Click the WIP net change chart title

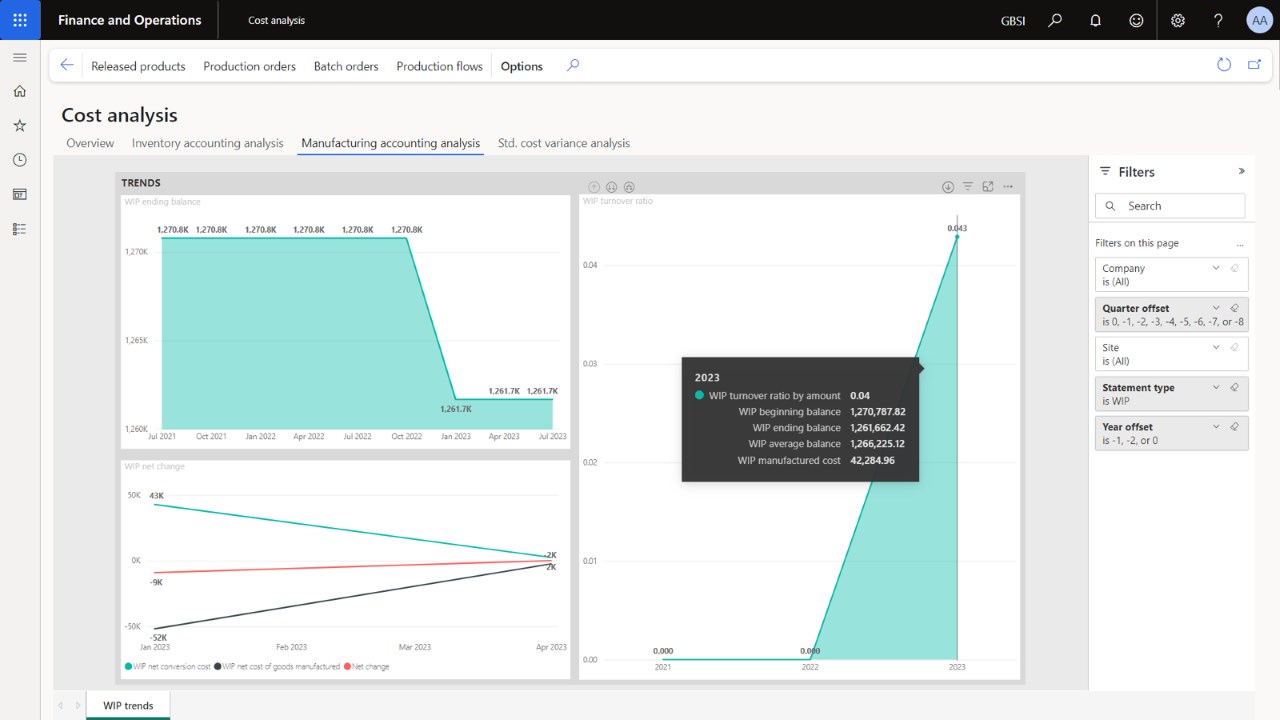[154, 466]
